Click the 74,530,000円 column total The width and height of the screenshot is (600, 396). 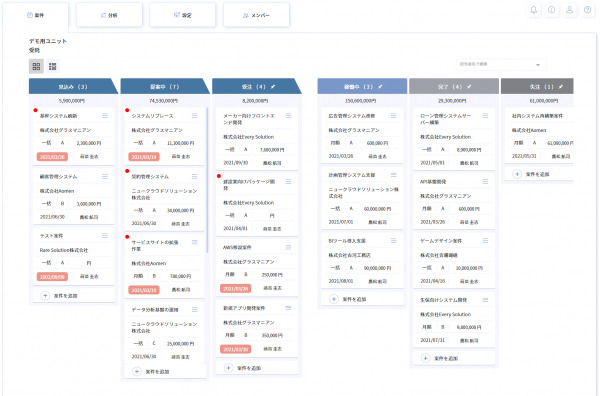(163, 101)
